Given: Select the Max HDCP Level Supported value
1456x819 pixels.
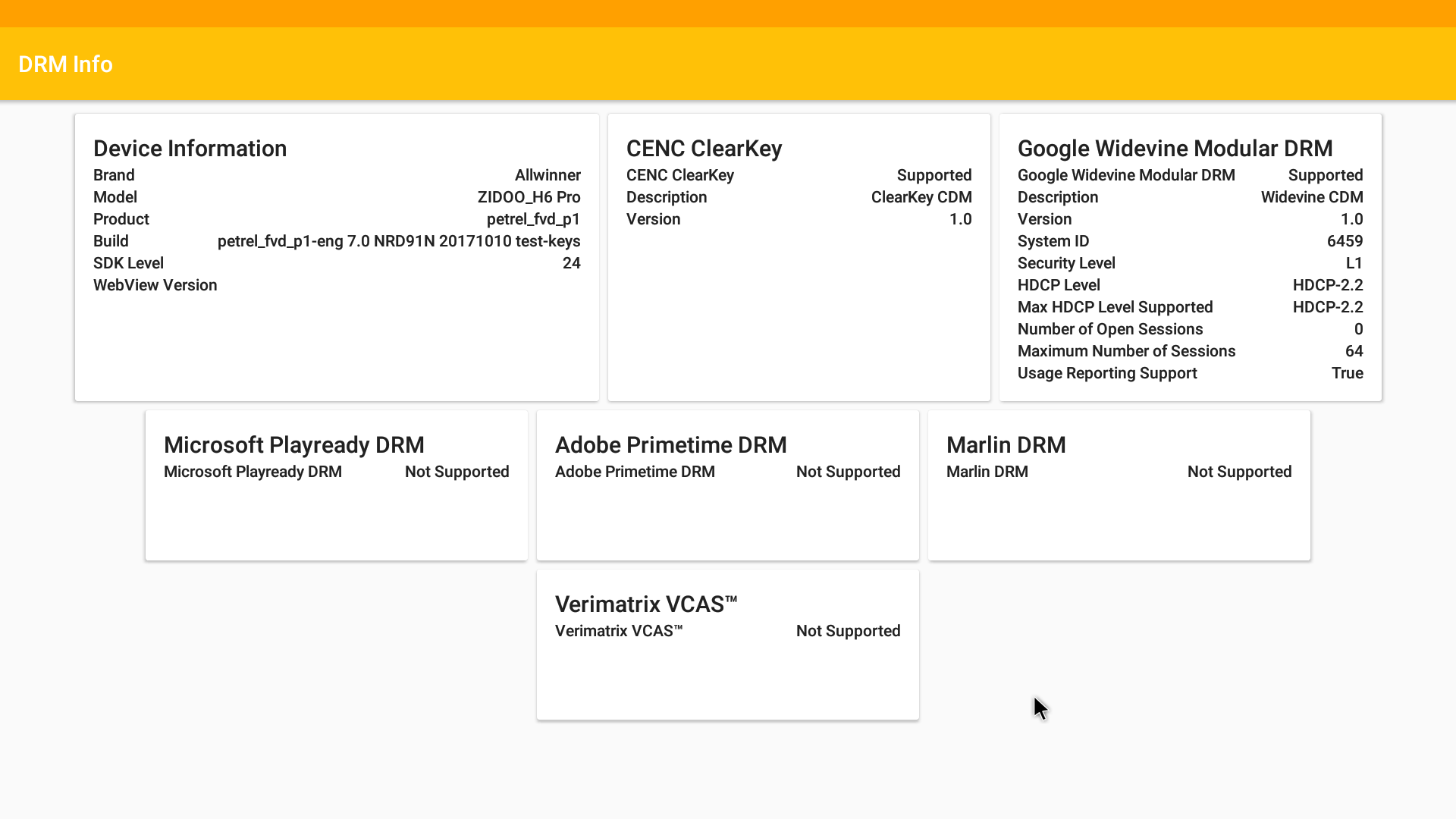Looking at the screenshot, I should click(x=1328, y=307).
